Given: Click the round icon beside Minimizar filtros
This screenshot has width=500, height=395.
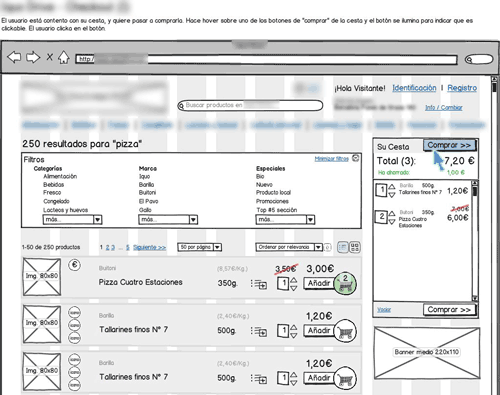Looking at the screenshot, I should 356,158.
